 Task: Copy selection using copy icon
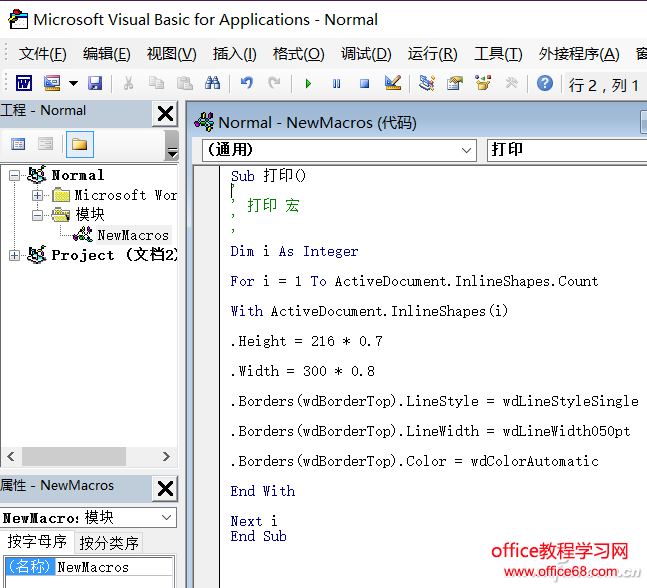[x=156, y=84]
